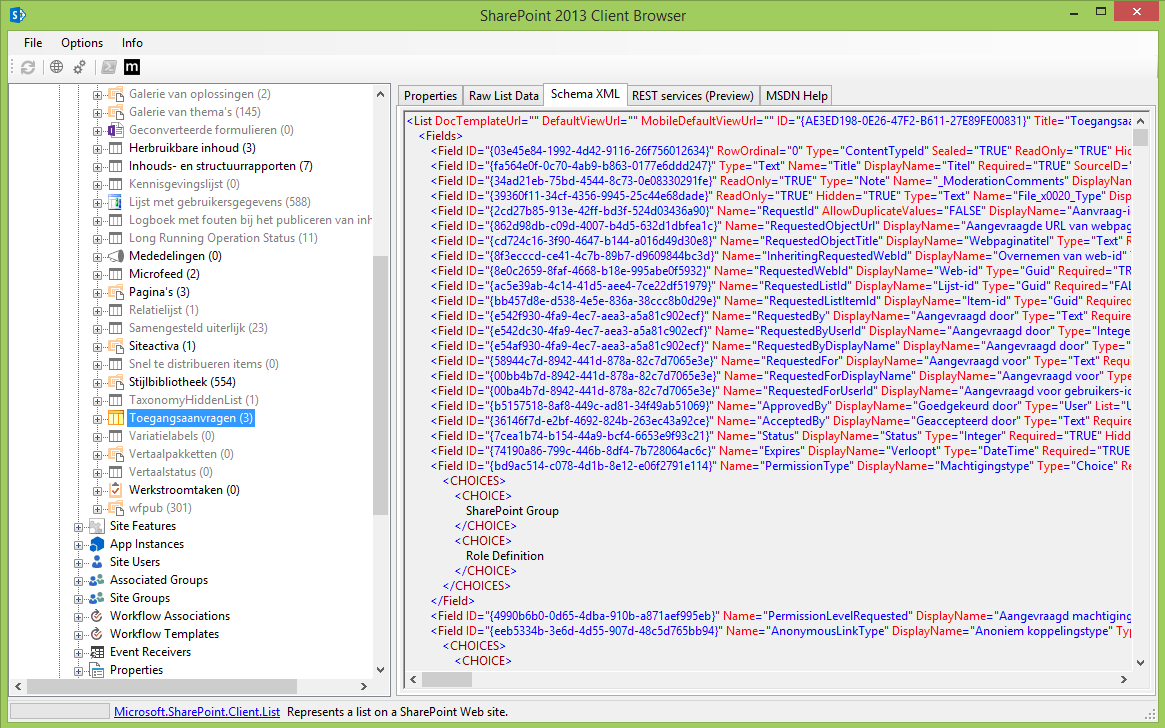Click the Workflow Associations icon
Viewport: 1165px width, 728px height.
click(x=98, y=615)
